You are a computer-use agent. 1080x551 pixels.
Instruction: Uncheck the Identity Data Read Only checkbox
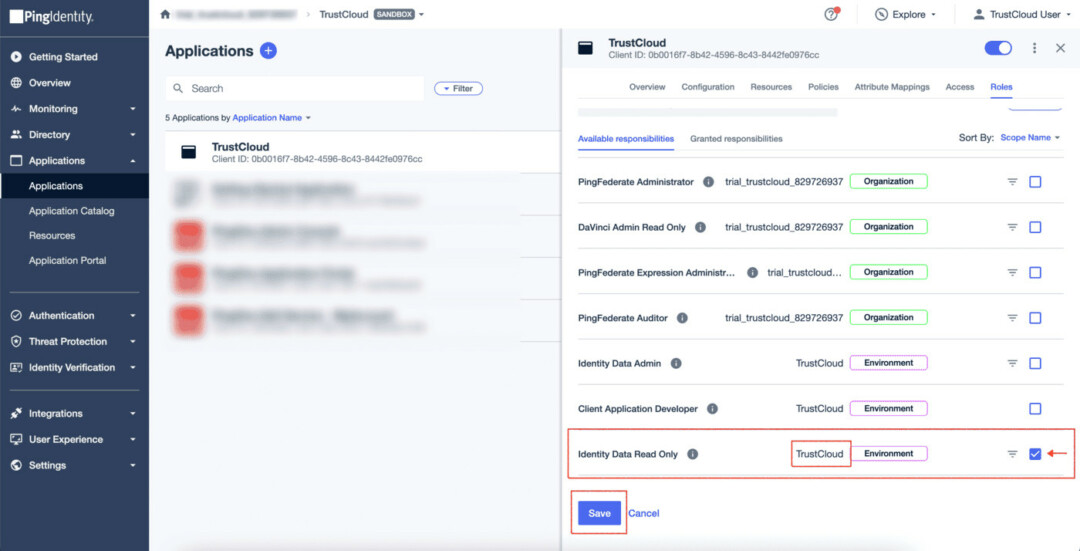(x=1035, y=454)
